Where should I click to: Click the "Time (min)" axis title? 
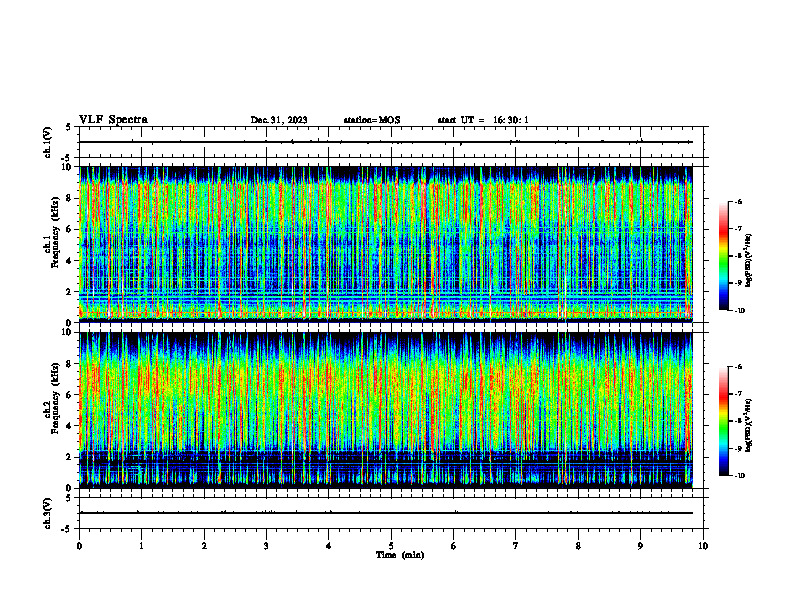pyautogui.click(x=400, y=555)
